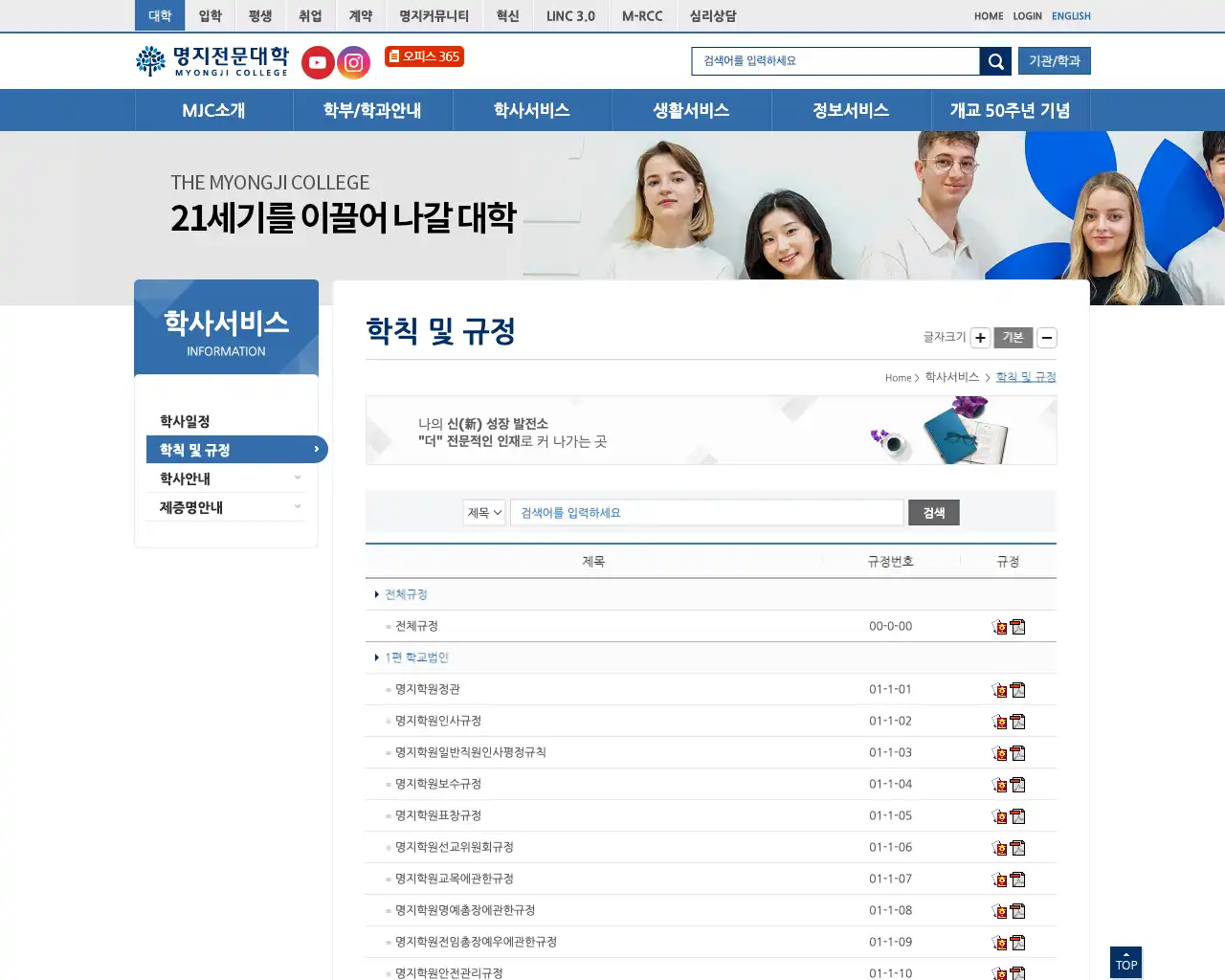
Task: Open red book icon for 명지학원인사규정
Action: 1000,722
